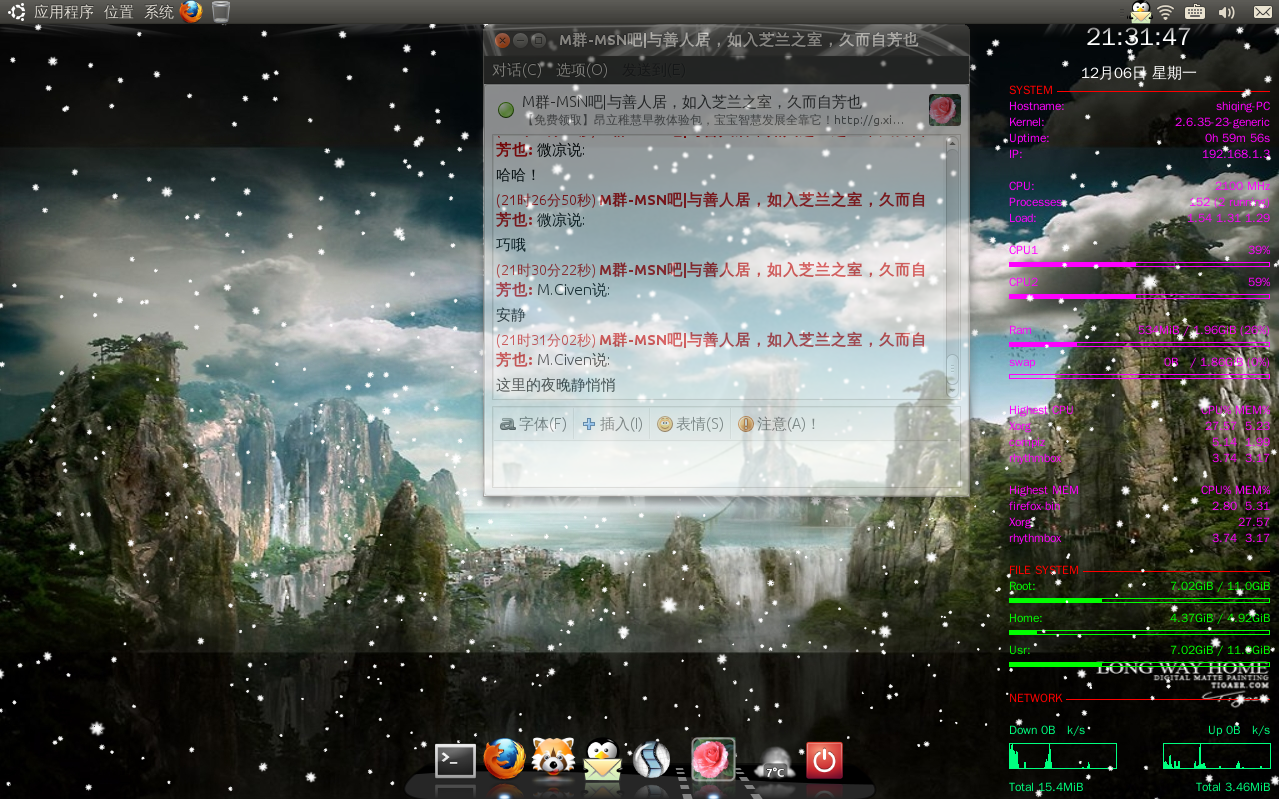The height and width of the screenshot is (799, 1279).
Task: Click the SYSTEM heading in Conky panel
Action: 1030,90
